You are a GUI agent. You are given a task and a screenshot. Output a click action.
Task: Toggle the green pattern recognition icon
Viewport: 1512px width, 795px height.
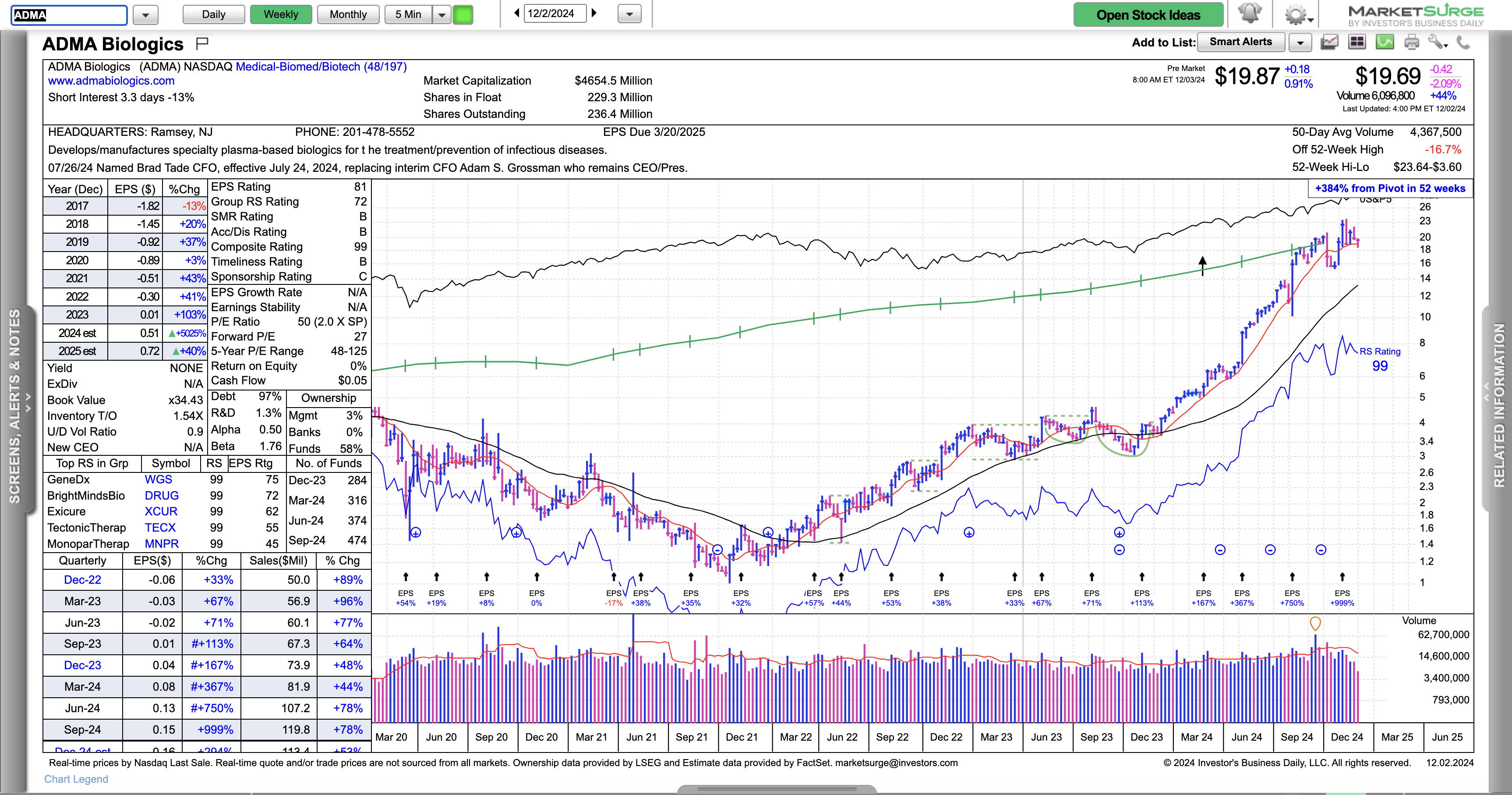click(1385, 42)
